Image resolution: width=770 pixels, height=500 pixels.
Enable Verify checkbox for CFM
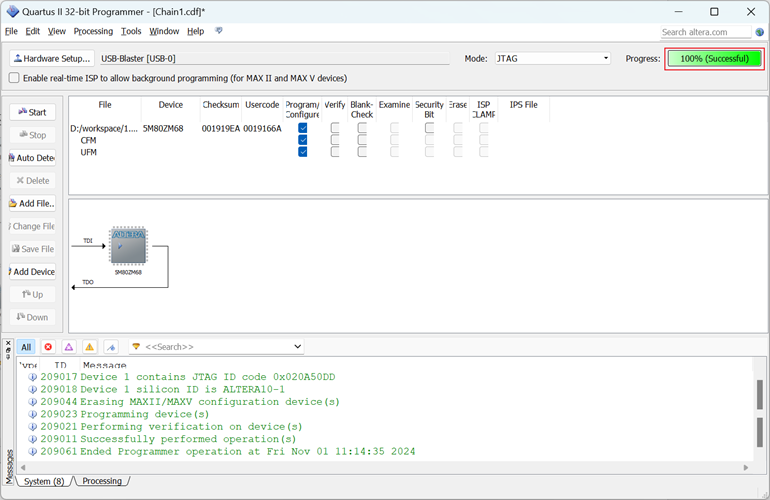(x=335, y=140)
